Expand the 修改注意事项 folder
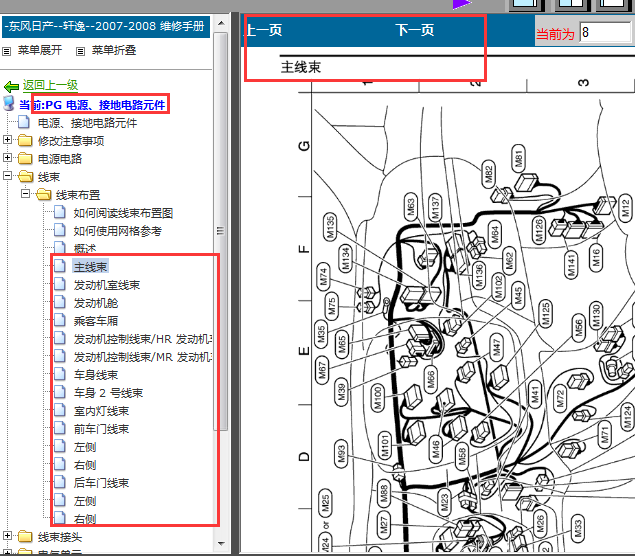635x556 pixels. 7,140
